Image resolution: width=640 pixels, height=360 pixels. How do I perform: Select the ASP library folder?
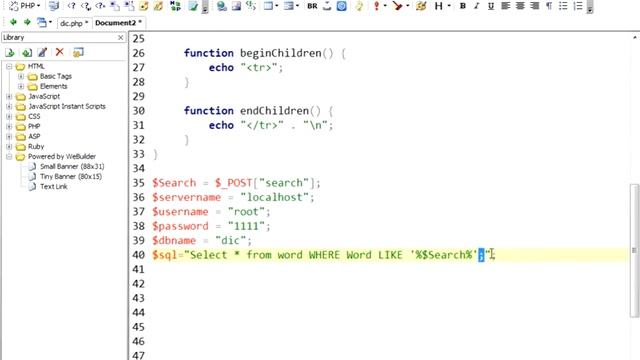(x=34, y=136)
